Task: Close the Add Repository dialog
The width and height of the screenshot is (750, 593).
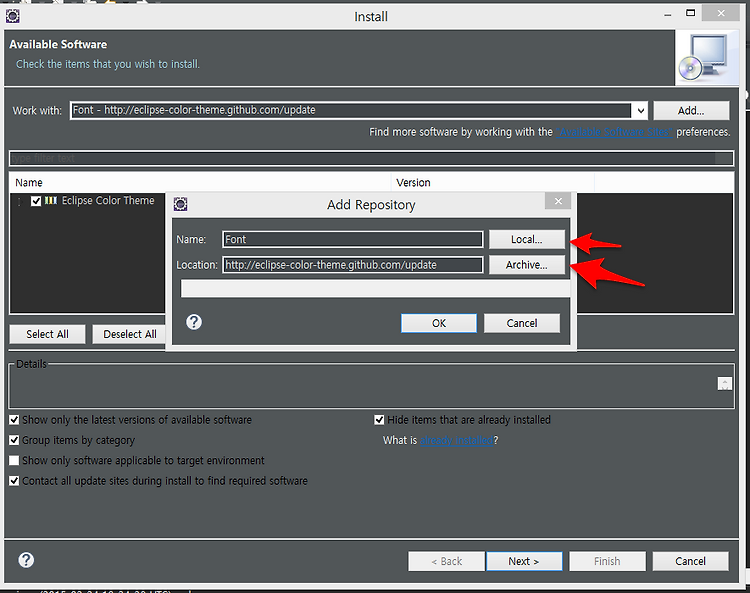Action: coord(558,201)
